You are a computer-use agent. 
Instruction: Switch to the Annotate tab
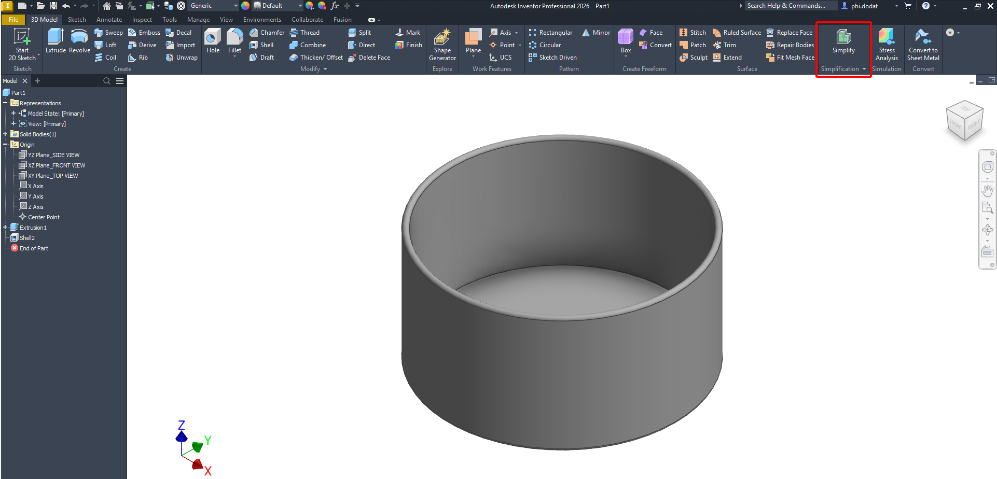(x=109, y=20)
